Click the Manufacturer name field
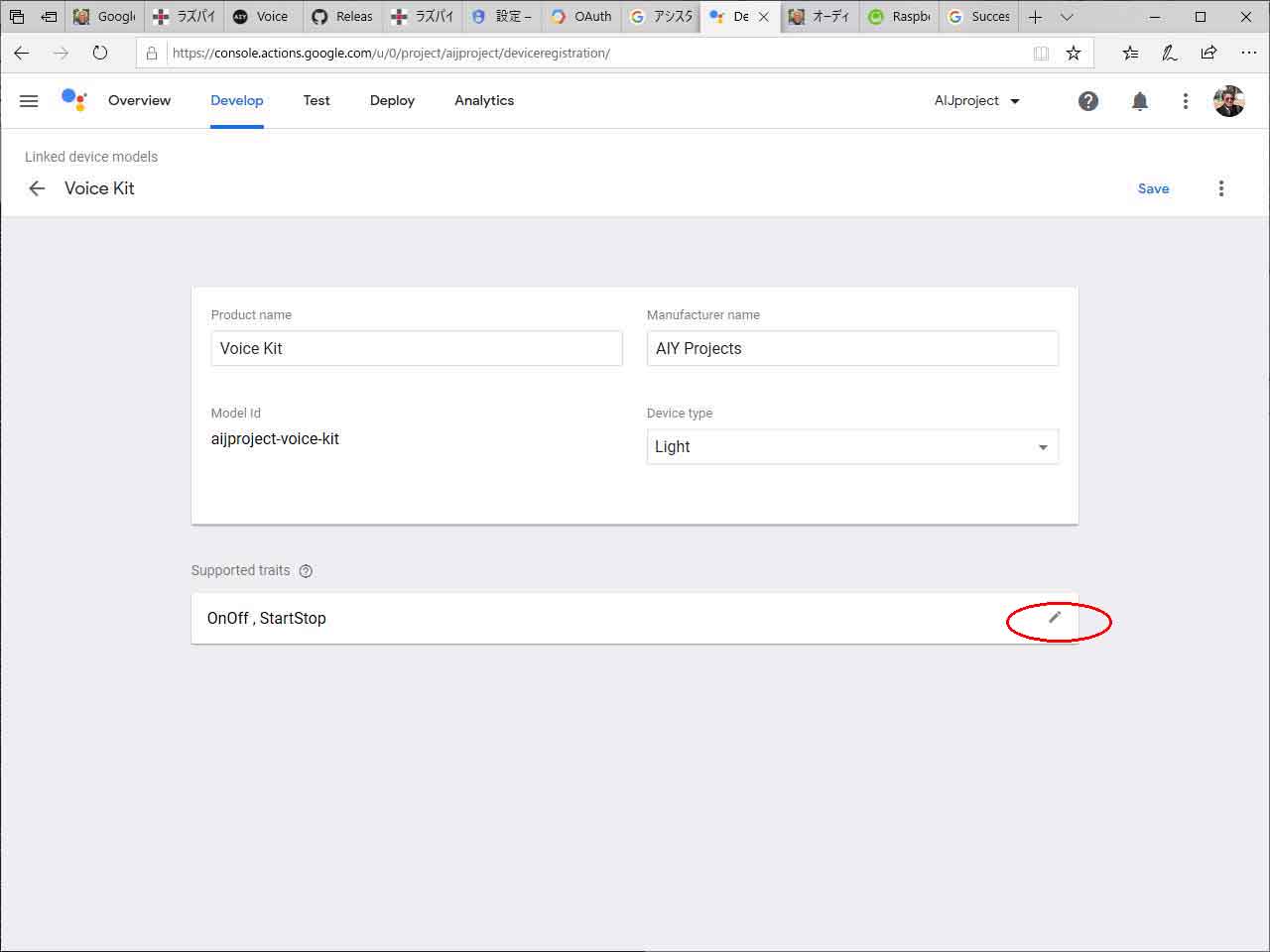 (852, 348)
